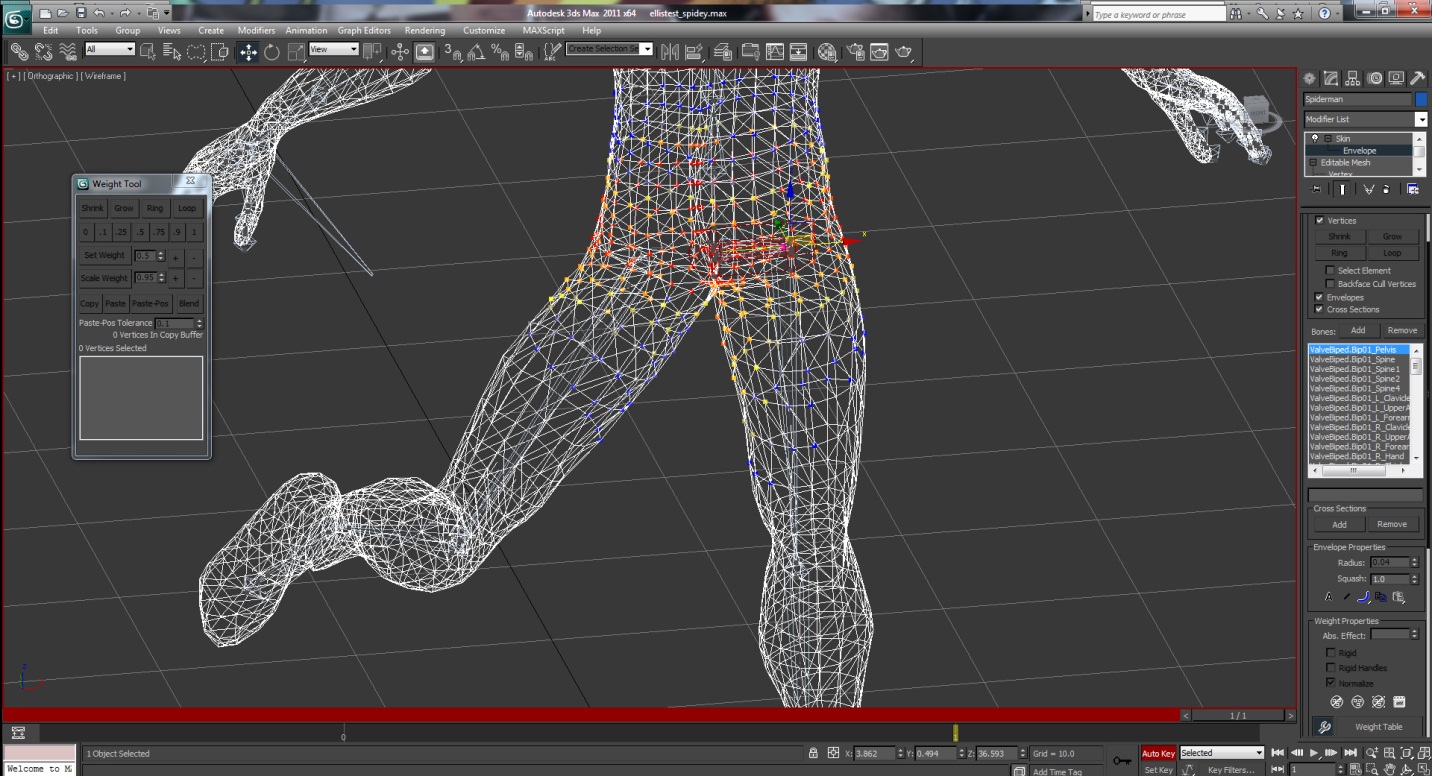
Task: Uncheck the Normalize checkbox
Action: (1330, 682)
